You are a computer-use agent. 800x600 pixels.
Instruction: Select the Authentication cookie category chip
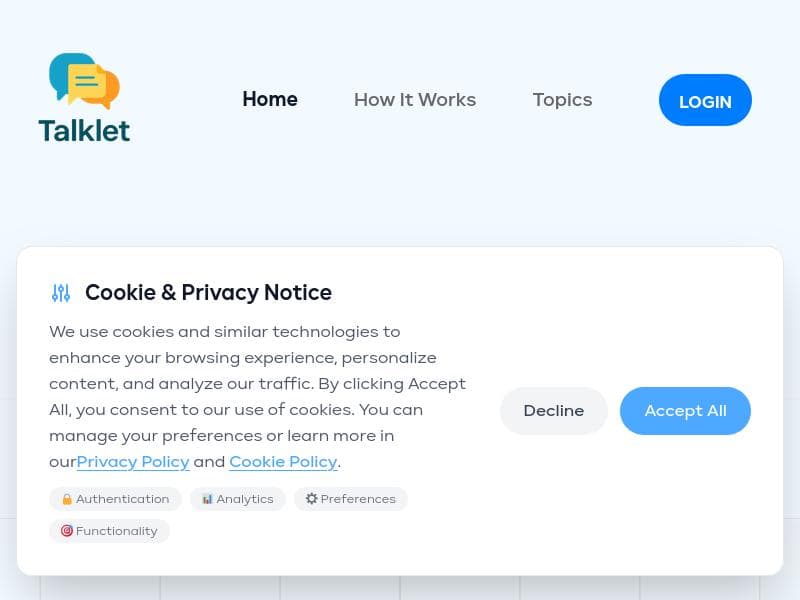pyautogui.click(x=115, y=498)
